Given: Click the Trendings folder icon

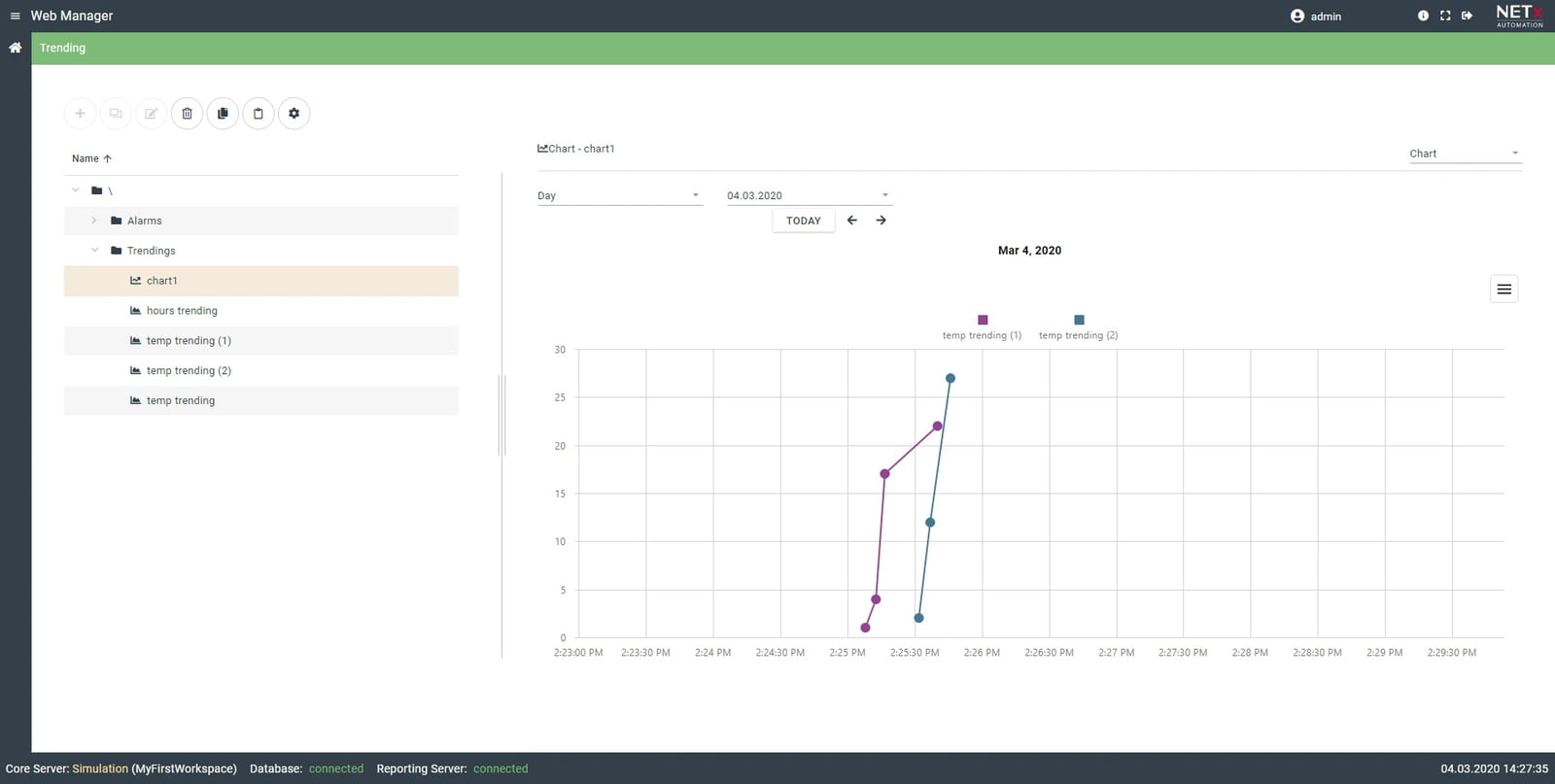Looking at the screenshot, I should 117,251.
